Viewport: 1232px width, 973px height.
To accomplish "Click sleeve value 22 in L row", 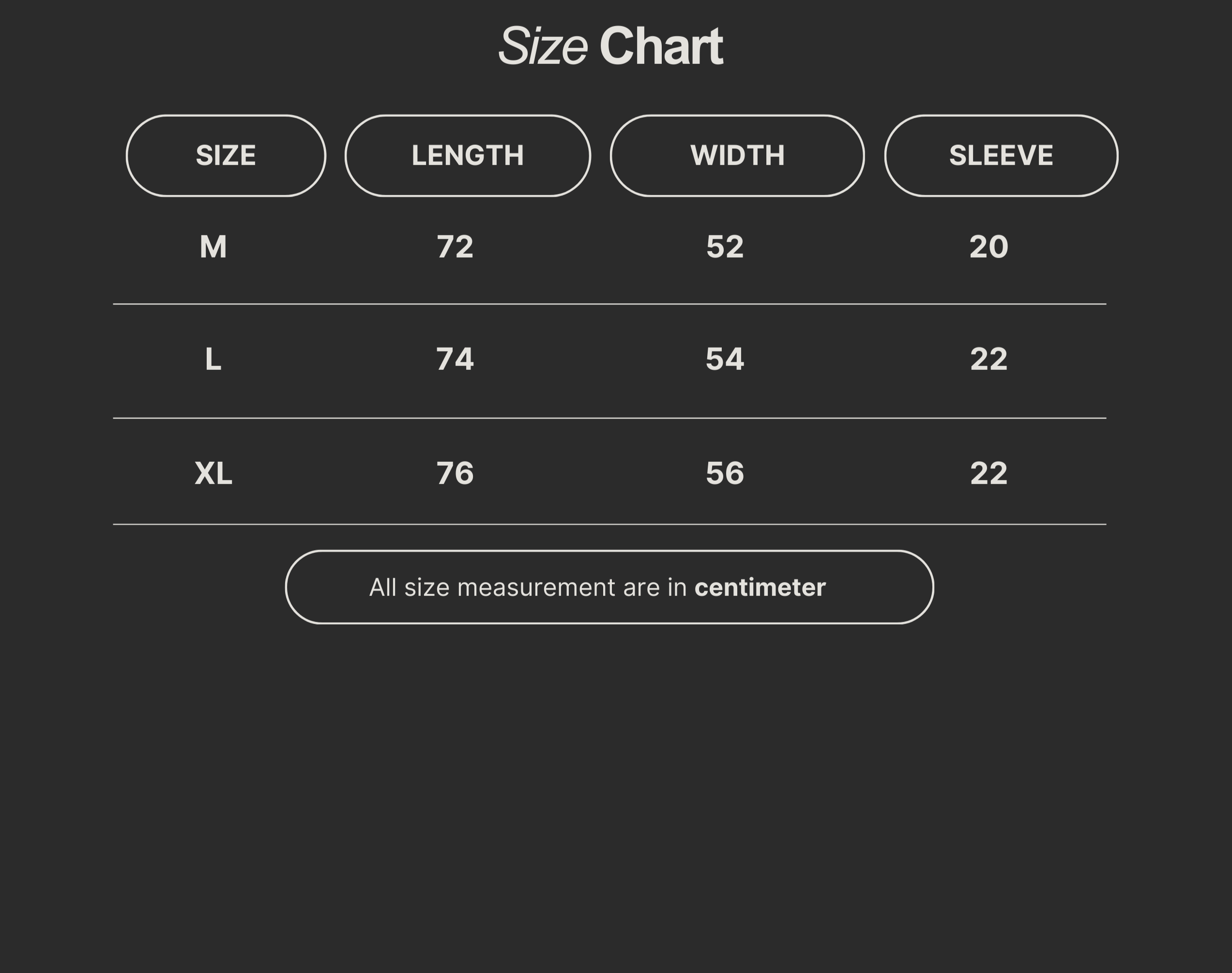I will [989, 360].
